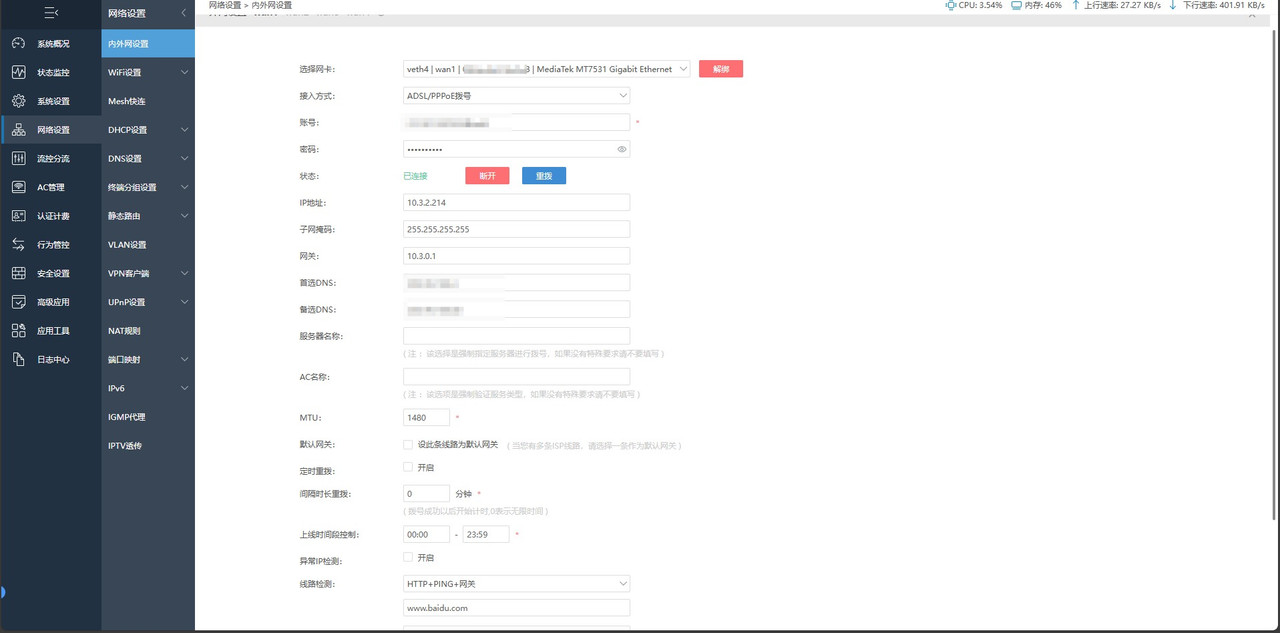Close the settings panel with X
Screen dimensions: 1280x633
pyautogui.click(x=1254, y=15)
